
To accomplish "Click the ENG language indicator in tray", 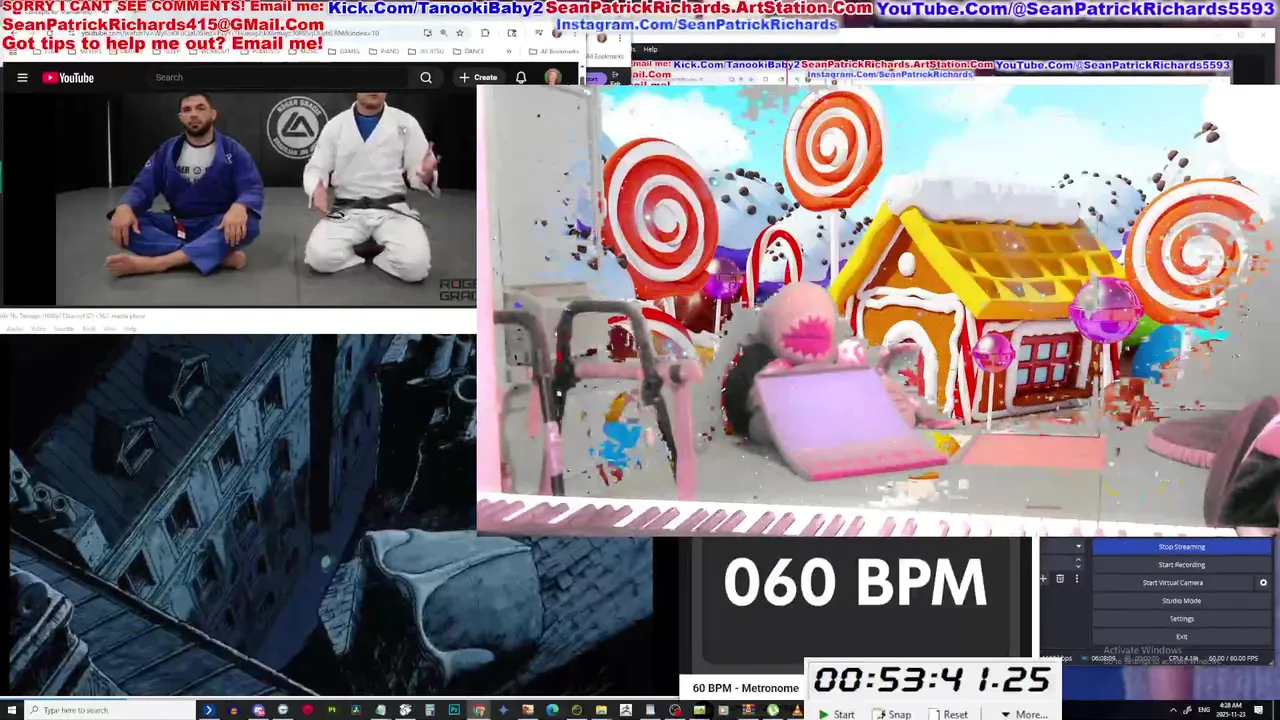I will [x=1204, y=710].
